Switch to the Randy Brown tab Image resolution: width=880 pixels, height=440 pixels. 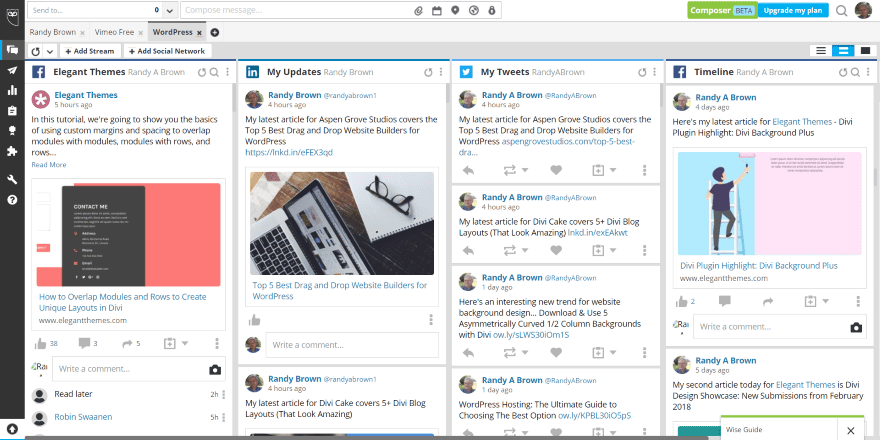[52, 33]
